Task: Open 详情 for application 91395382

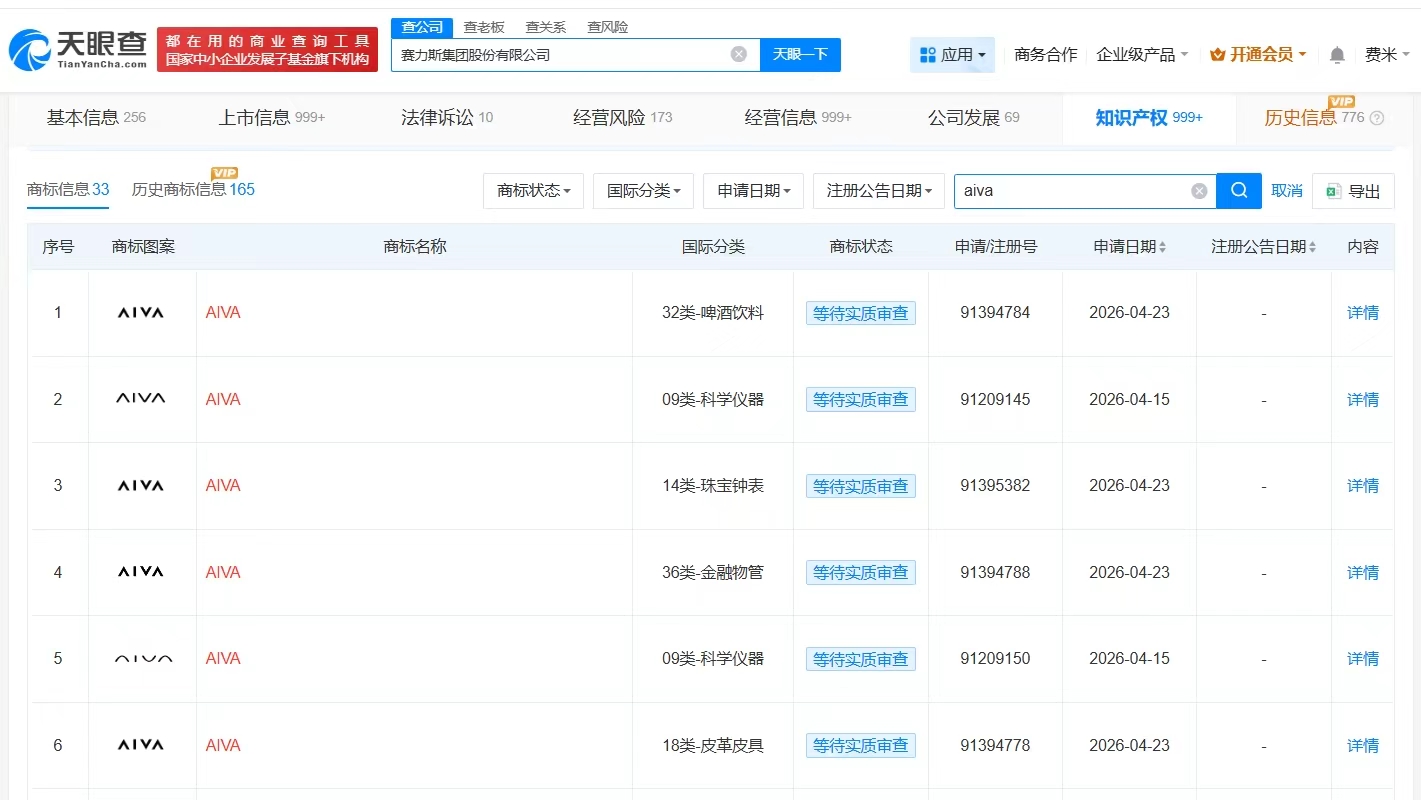Action: pos(1363,486)
